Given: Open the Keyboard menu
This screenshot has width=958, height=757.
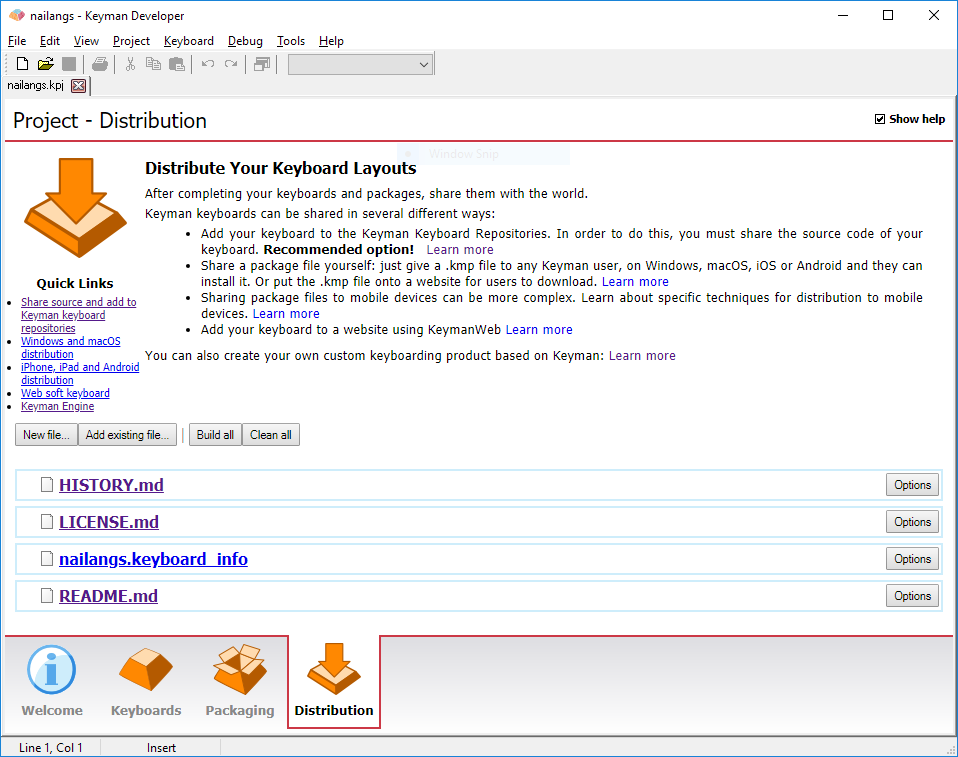Looking at the screenshot, I should [189, 41].
